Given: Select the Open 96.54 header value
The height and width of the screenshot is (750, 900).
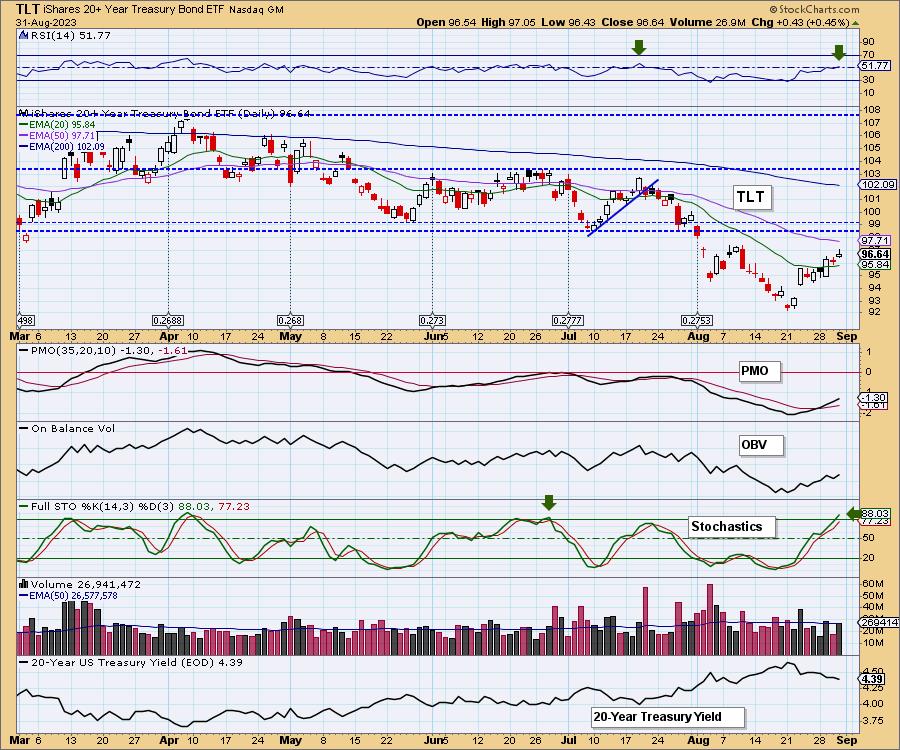Looking at the screenshot, I should 447,22.
